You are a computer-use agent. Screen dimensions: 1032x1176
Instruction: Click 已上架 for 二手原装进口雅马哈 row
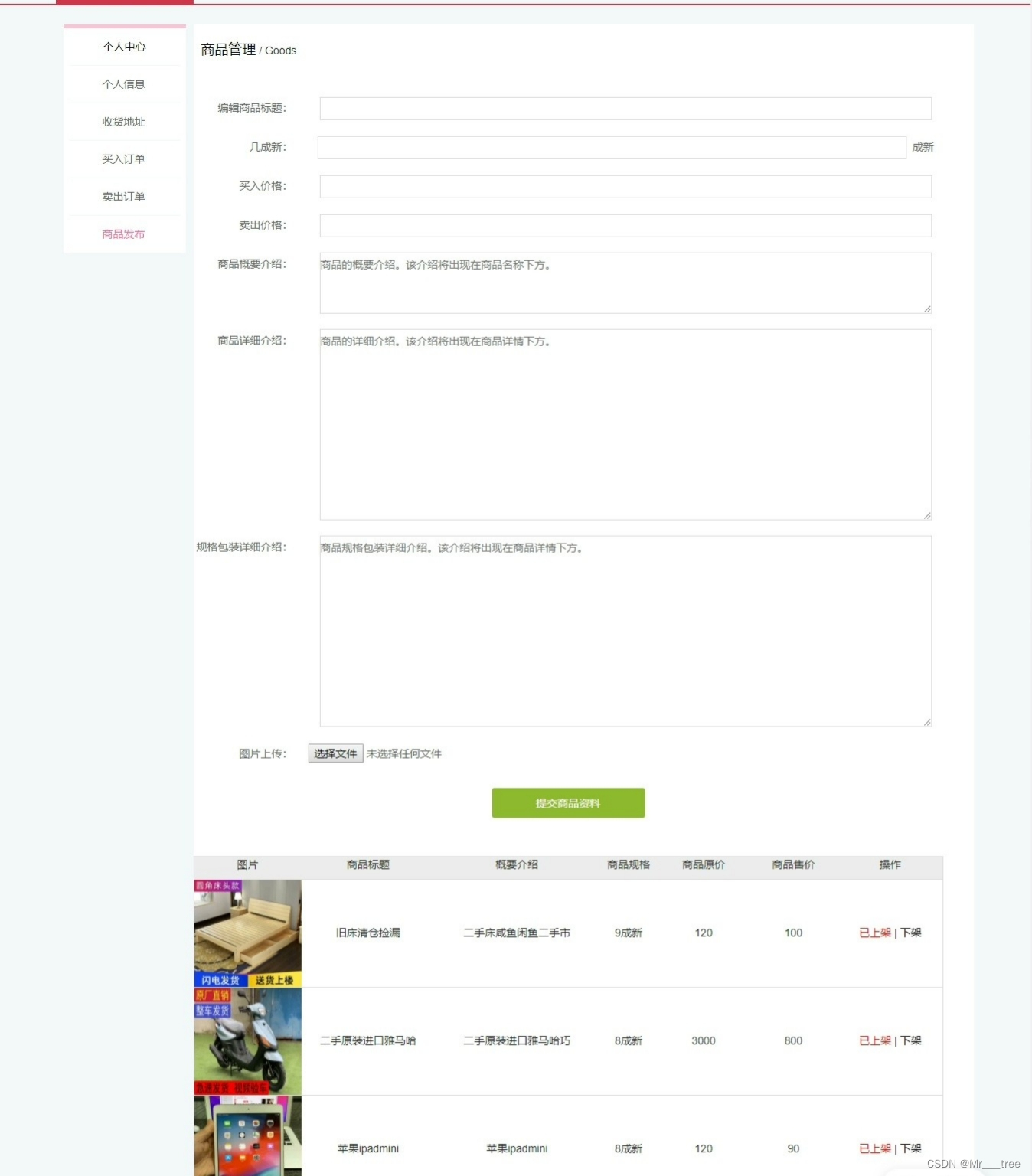[875, 1040]
